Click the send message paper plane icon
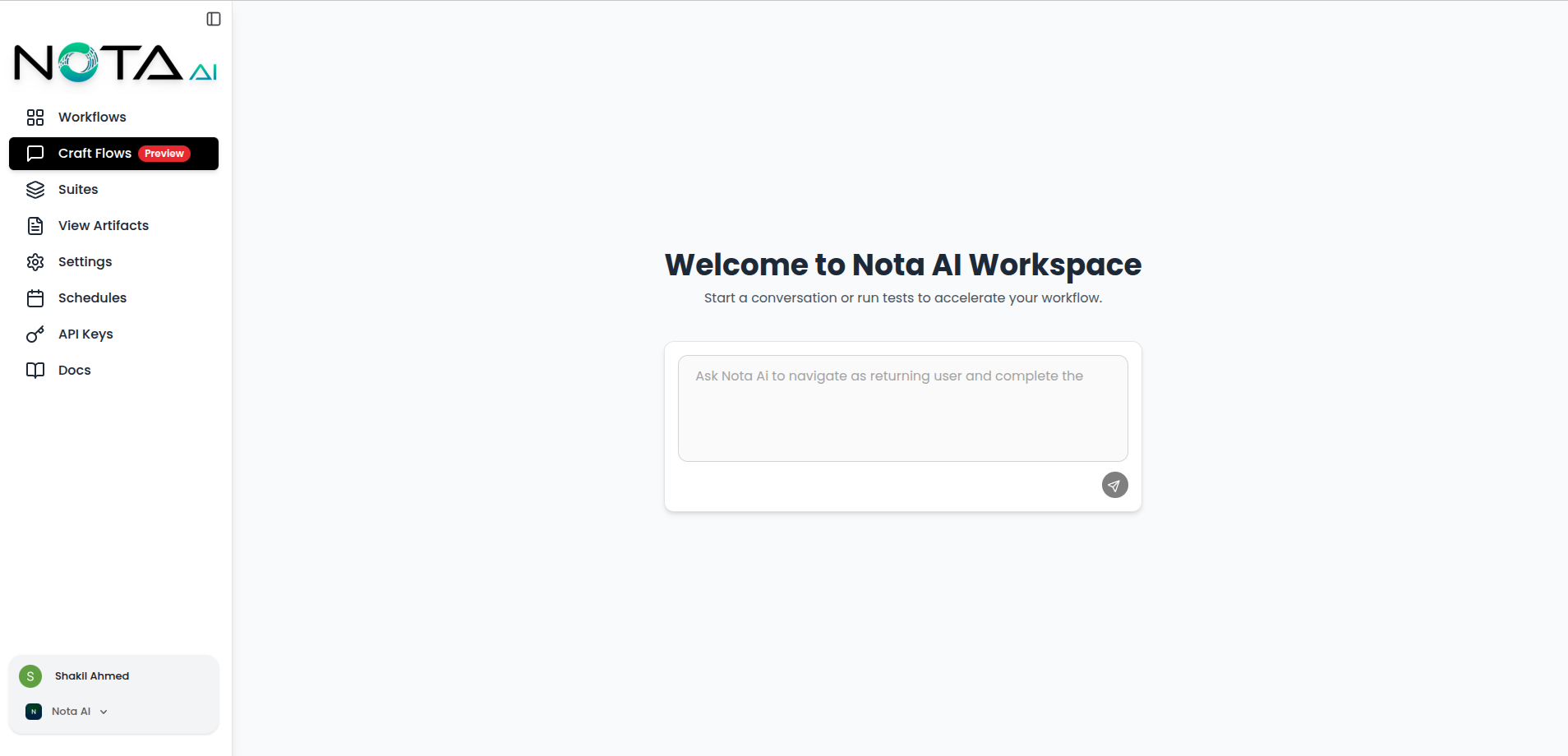1568x756 pixels. click(x=1114, y=484)
